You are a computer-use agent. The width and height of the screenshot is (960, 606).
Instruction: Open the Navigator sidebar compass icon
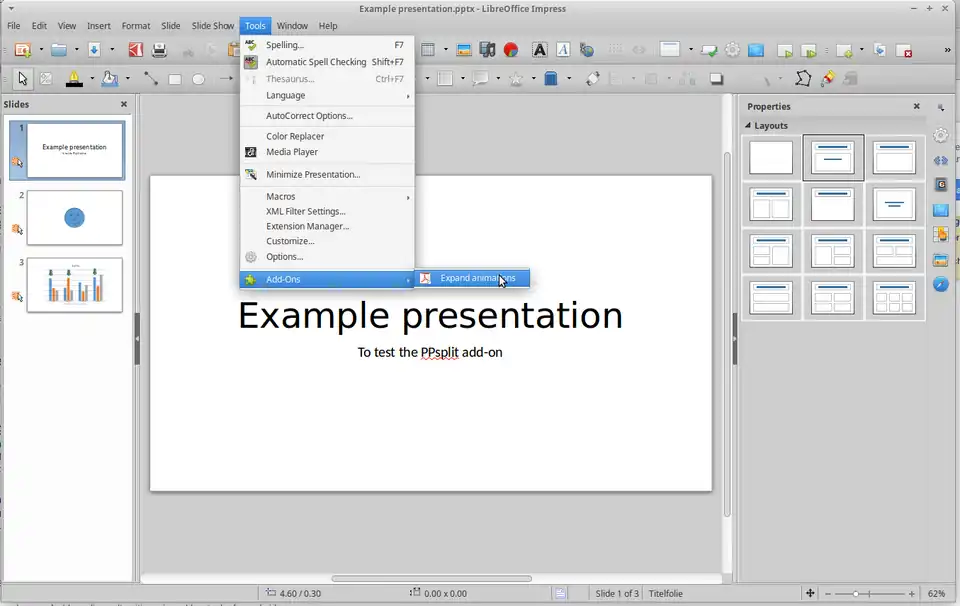click(940, 284)
